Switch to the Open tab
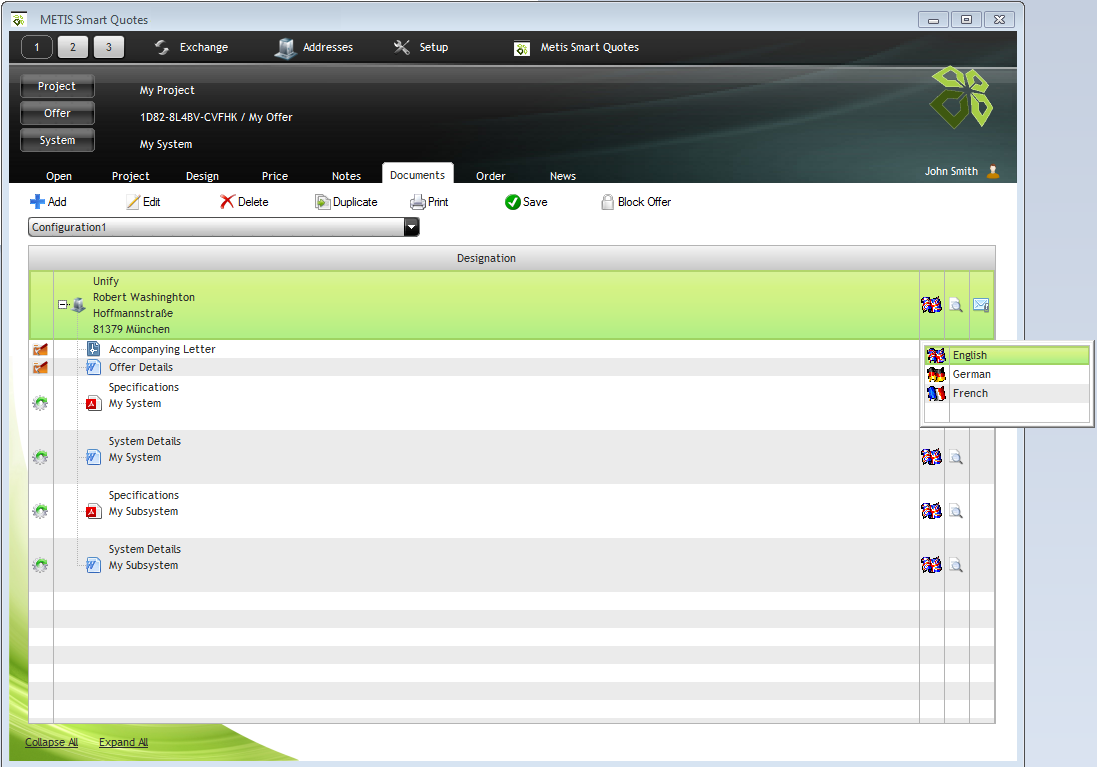This screenshot has height=767, width=1097. coord(59,176)
